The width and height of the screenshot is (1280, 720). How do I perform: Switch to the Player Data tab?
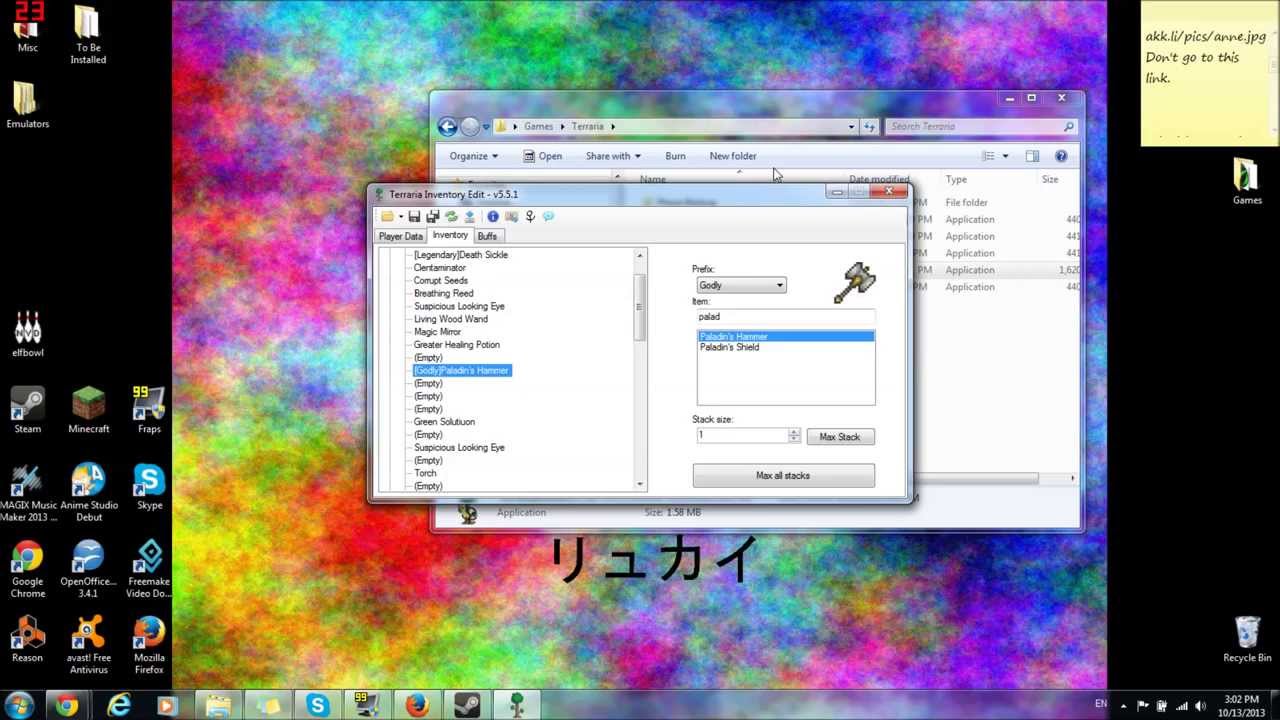pyautogui.click(x=400, y=236)
